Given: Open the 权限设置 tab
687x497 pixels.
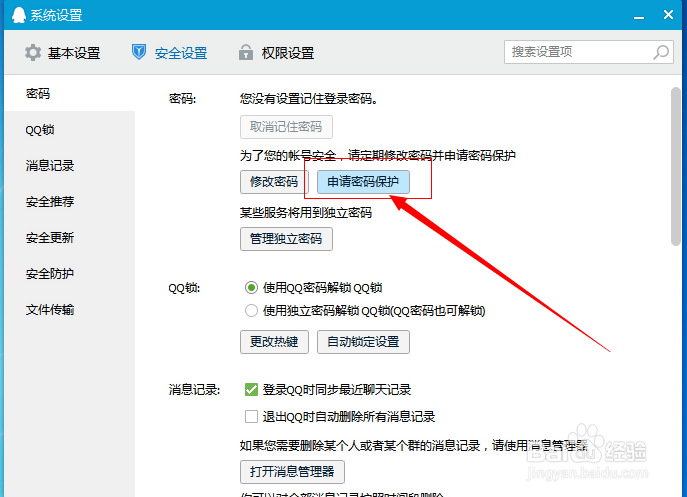Looking at the screenshot, I should [276, 53].
